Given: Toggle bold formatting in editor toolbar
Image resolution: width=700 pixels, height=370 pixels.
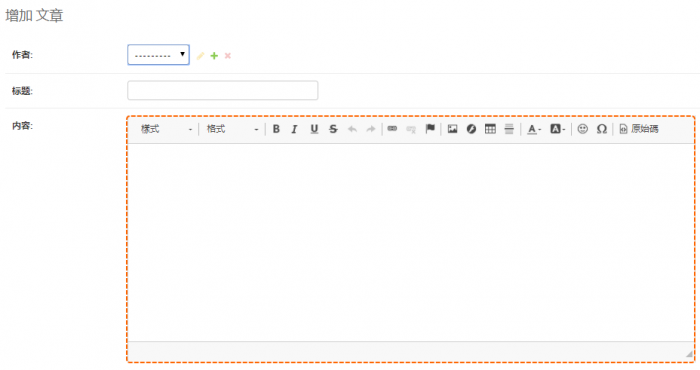Looking at the screenshot, I should click(276, 129).
